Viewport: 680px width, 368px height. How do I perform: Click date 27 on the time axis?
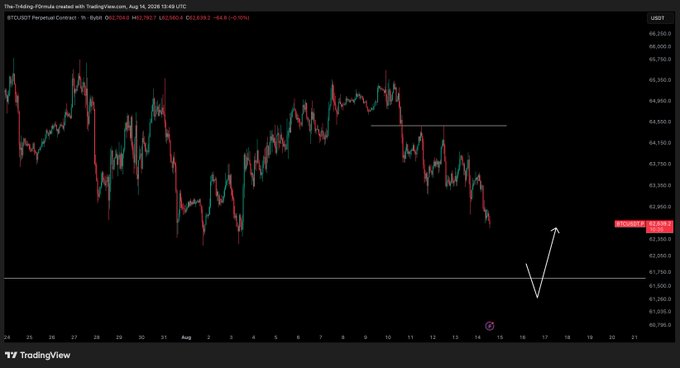click(74, 337)
